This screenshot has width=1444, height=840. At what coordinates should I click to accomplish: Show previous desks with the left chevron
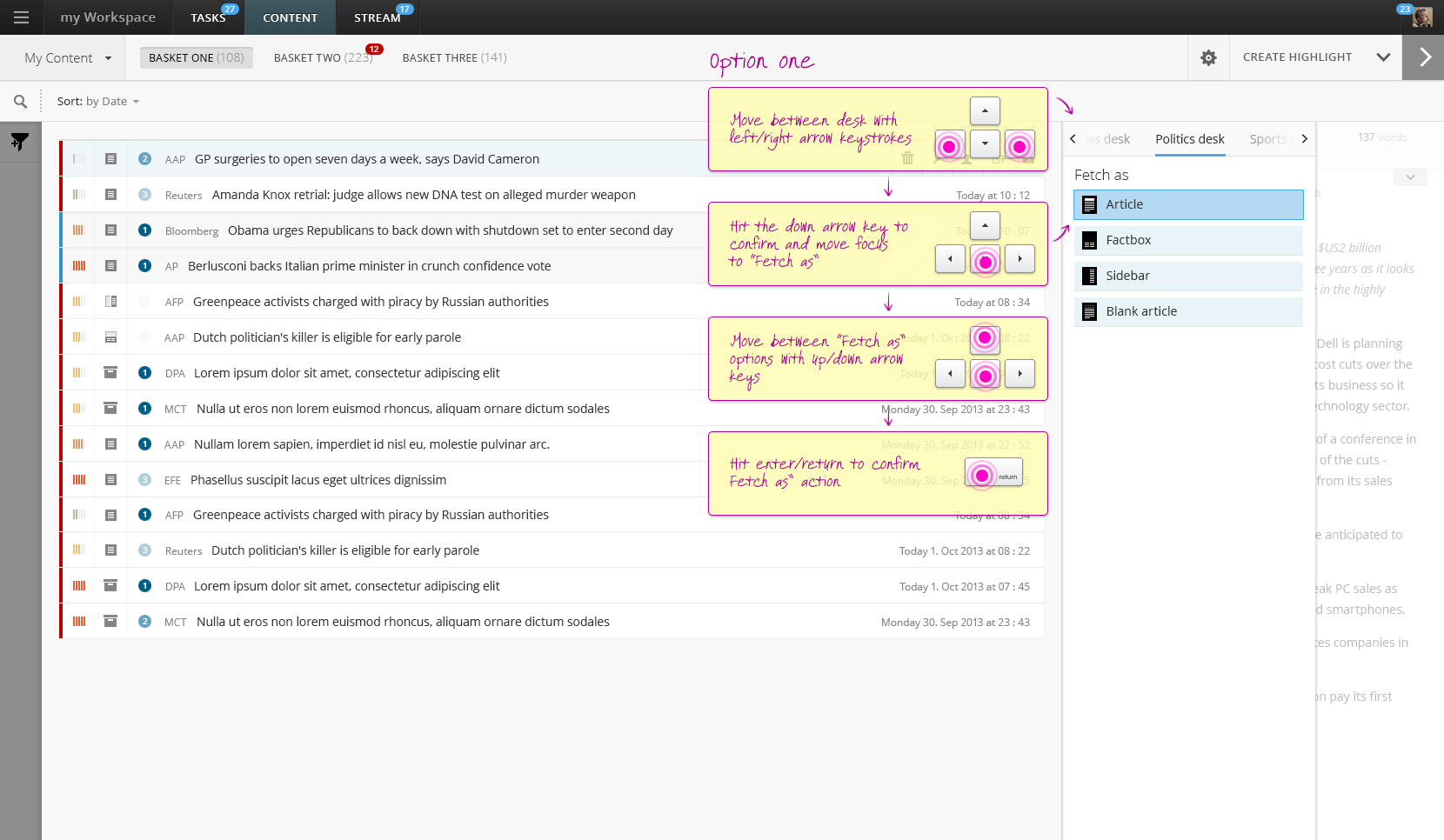pyautogui.click(x=1073, y=139)
